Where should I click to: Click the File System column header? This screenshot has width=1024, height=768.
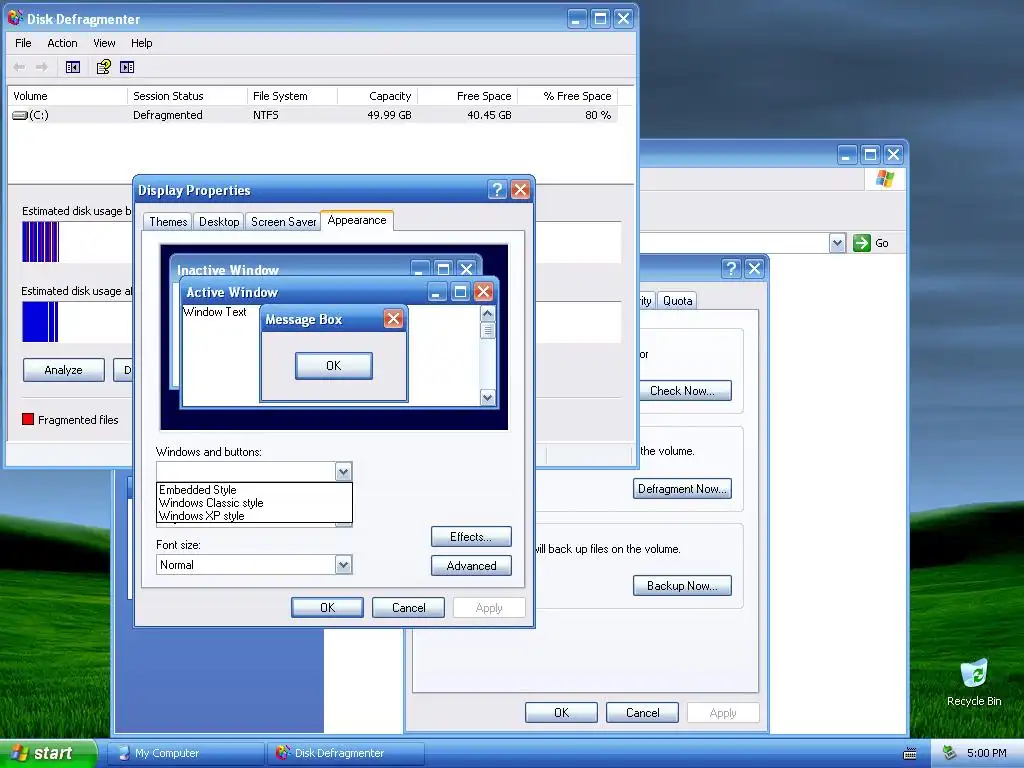coord(293,96)
